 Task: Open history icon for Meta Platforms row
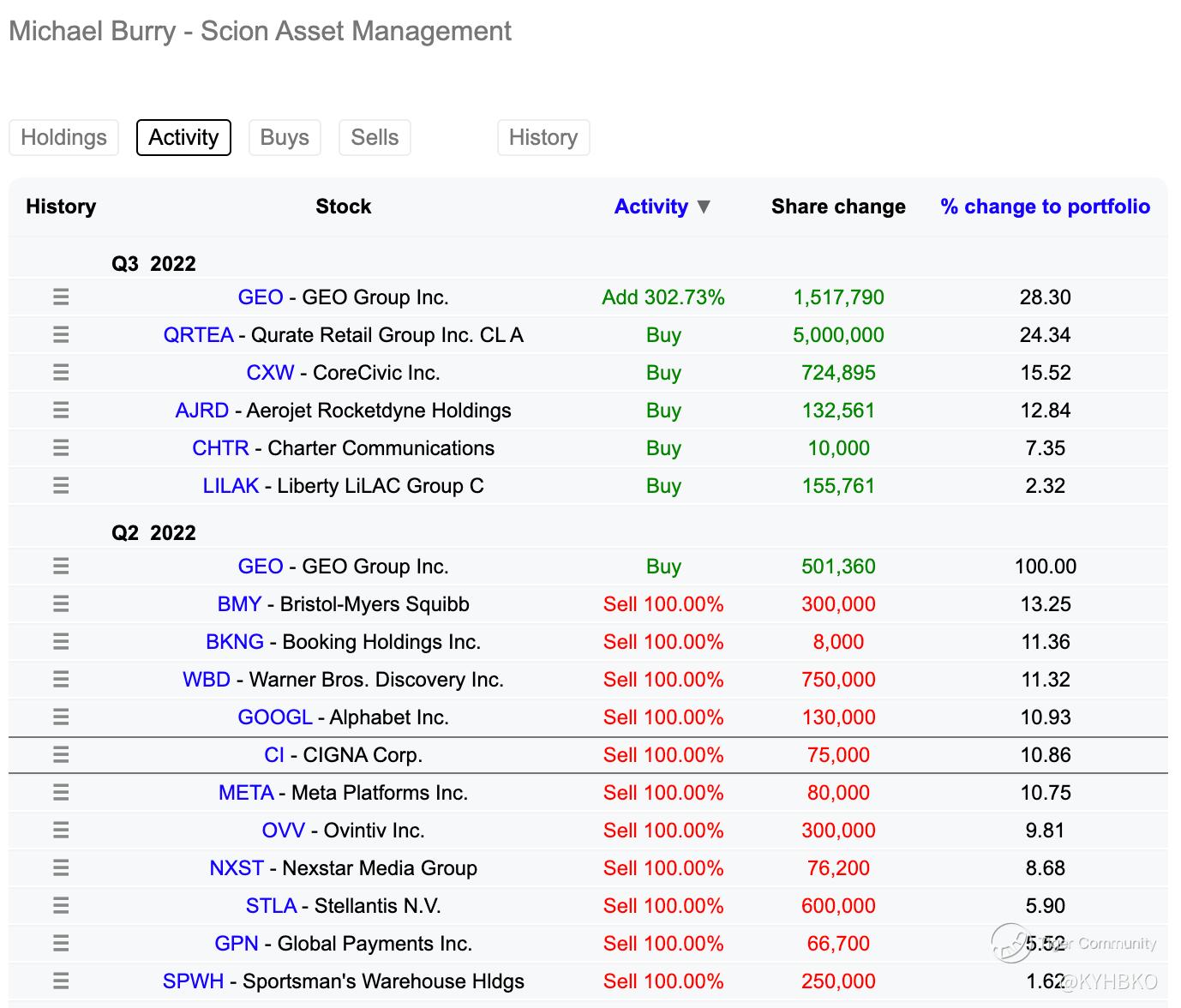[x=61, y=793]
